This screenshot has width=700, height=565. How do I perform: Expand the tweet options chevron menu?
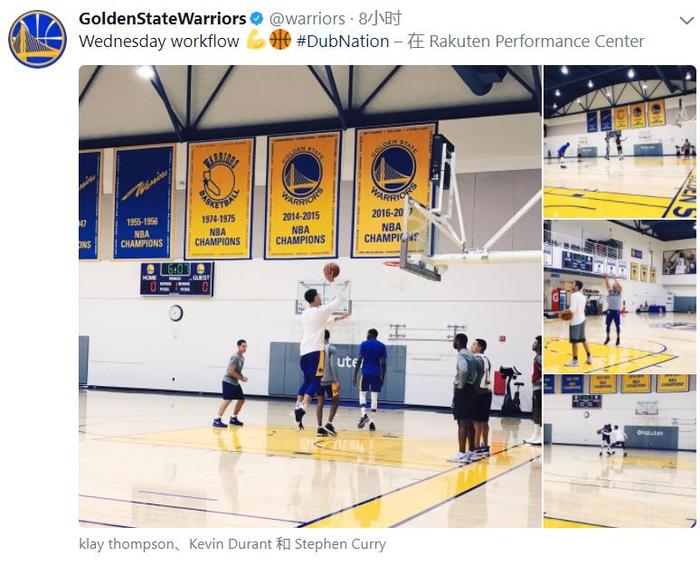tap(687, 21)
